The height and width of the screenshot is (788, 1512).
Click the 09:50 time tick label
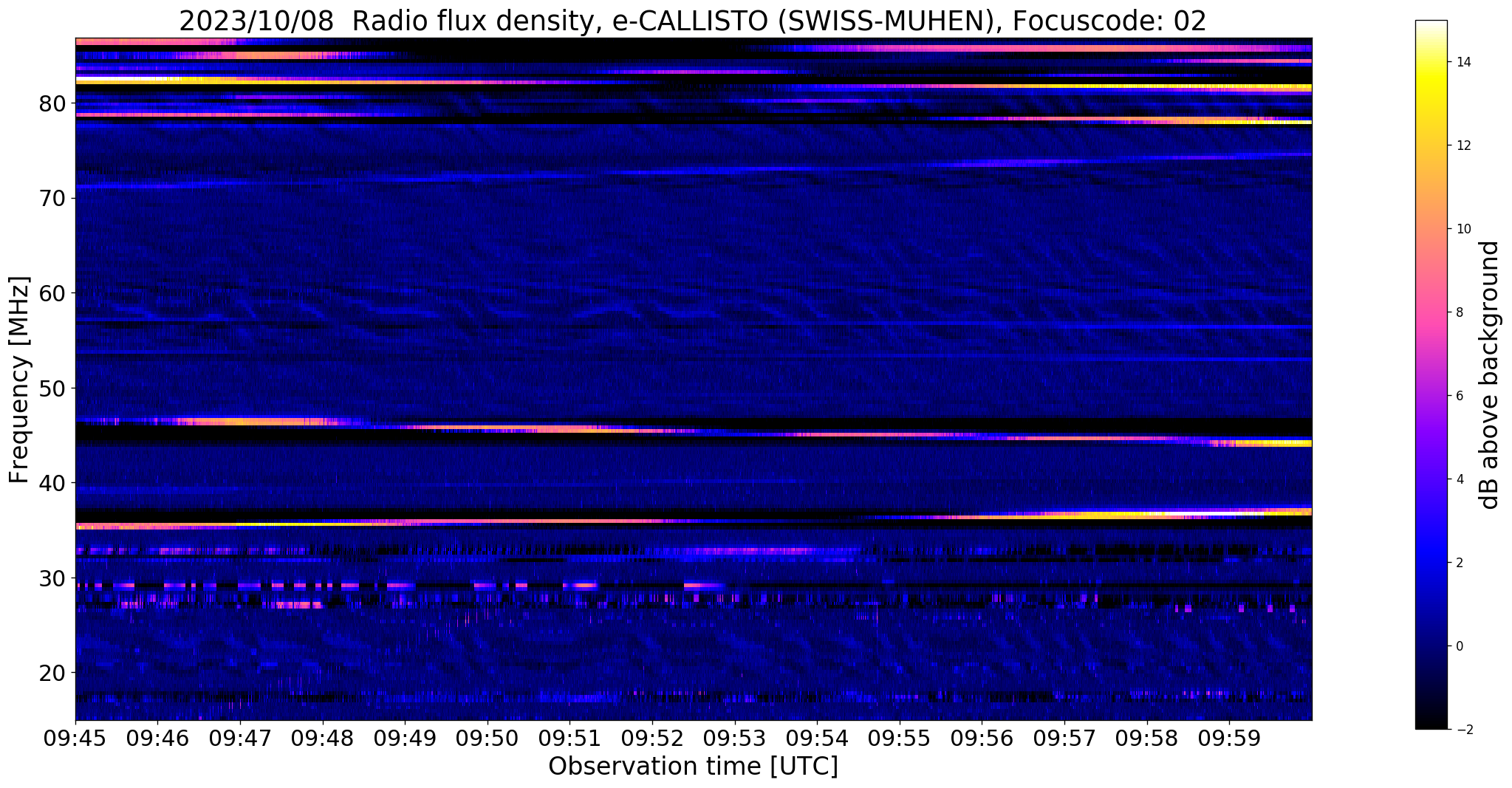487,739
